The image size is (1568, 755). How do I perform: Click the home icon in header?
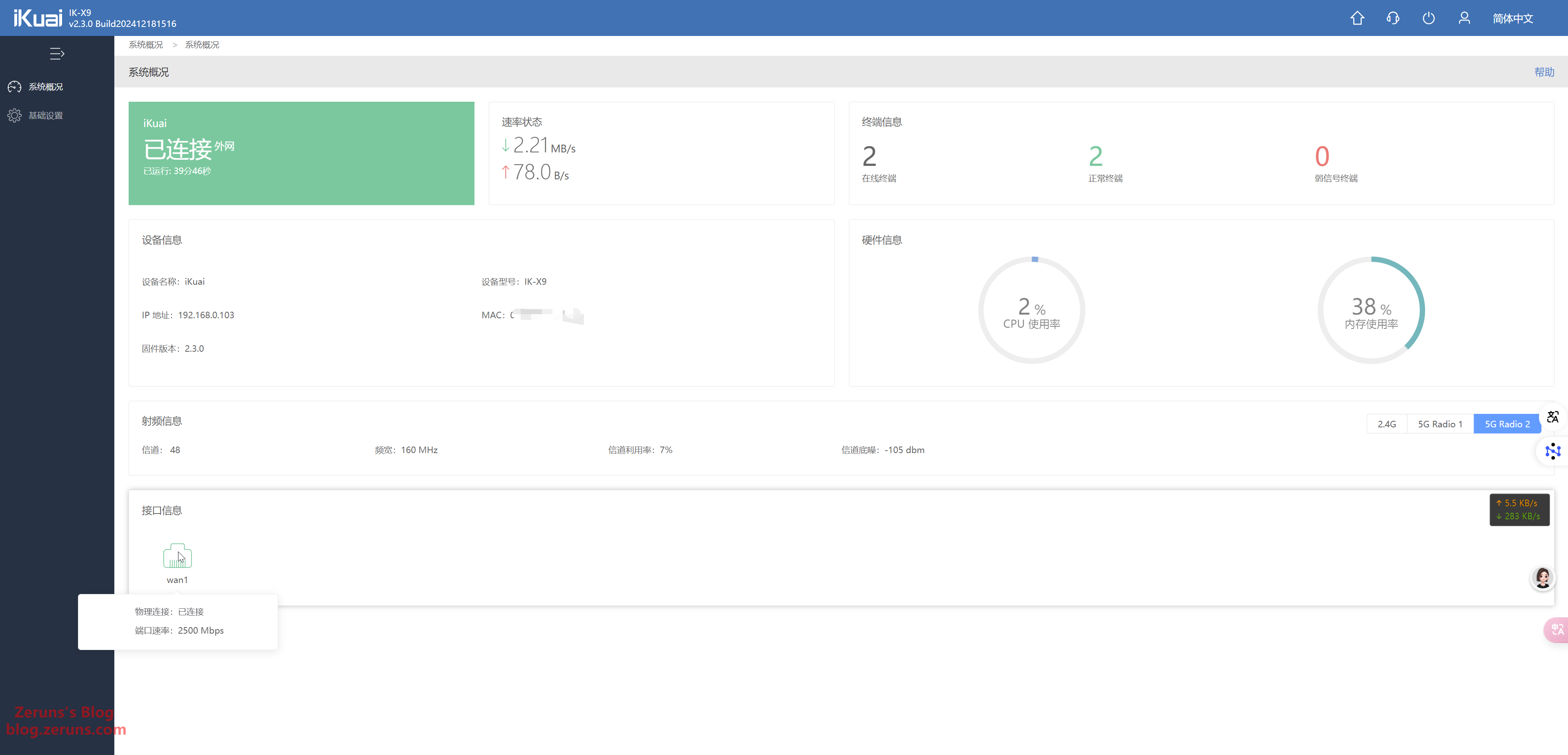[x=1357, y=18]
